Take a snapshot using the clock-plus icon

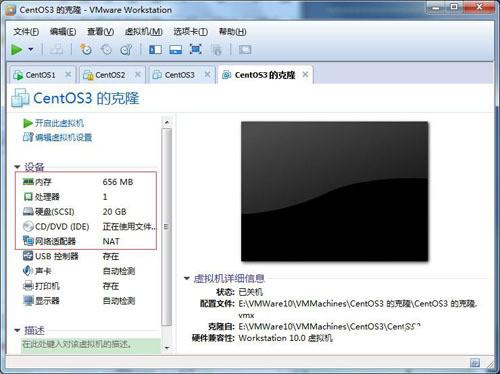[86, 50]
